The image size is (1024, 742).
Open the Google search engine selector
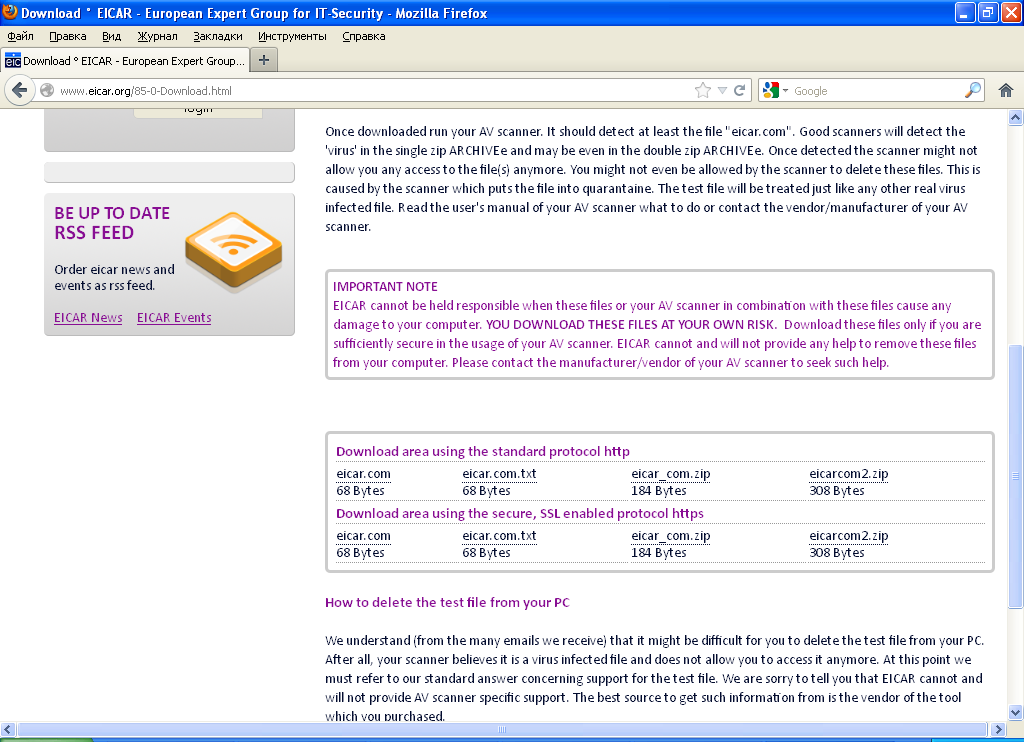click(x=775, y=90)
